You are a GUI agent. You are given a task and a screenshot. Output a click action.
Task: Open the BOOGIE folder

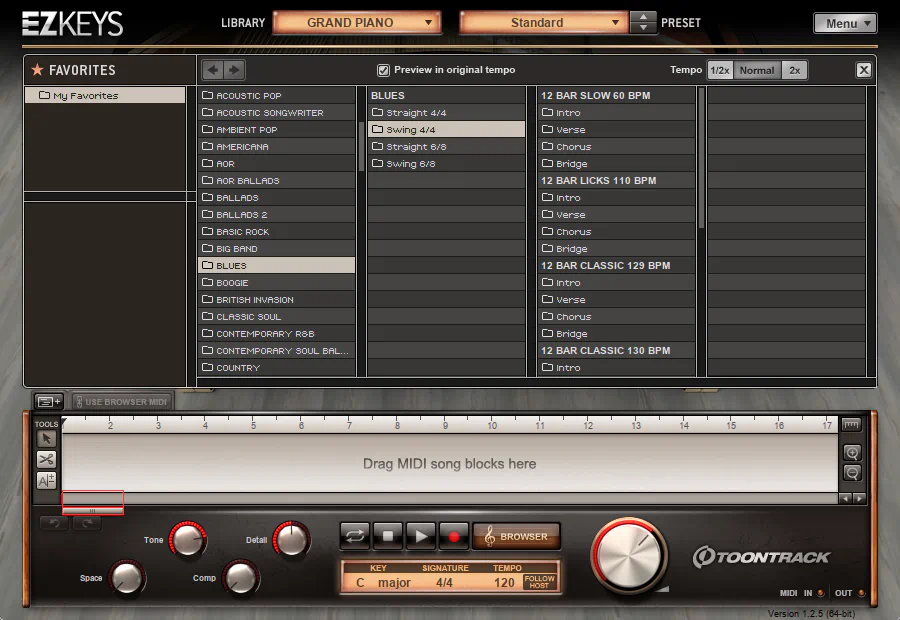[x=277, y=282]
